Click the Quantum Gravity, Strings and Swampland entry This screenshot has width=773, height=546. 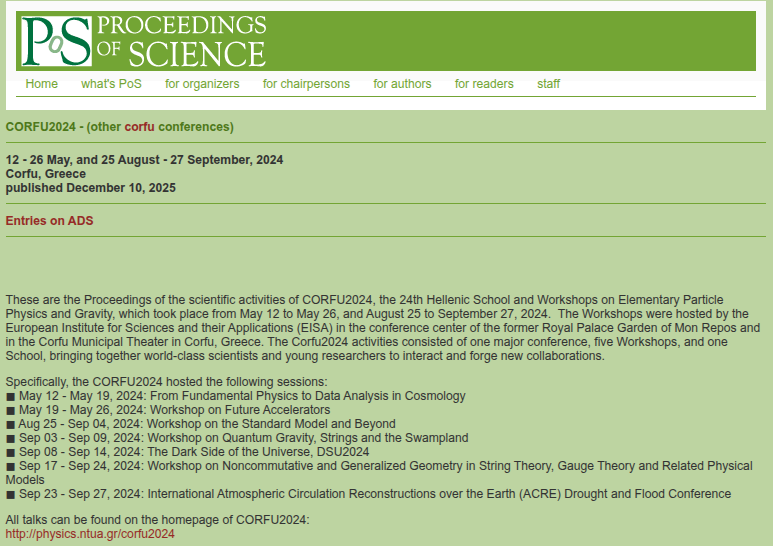coord(237,438)
